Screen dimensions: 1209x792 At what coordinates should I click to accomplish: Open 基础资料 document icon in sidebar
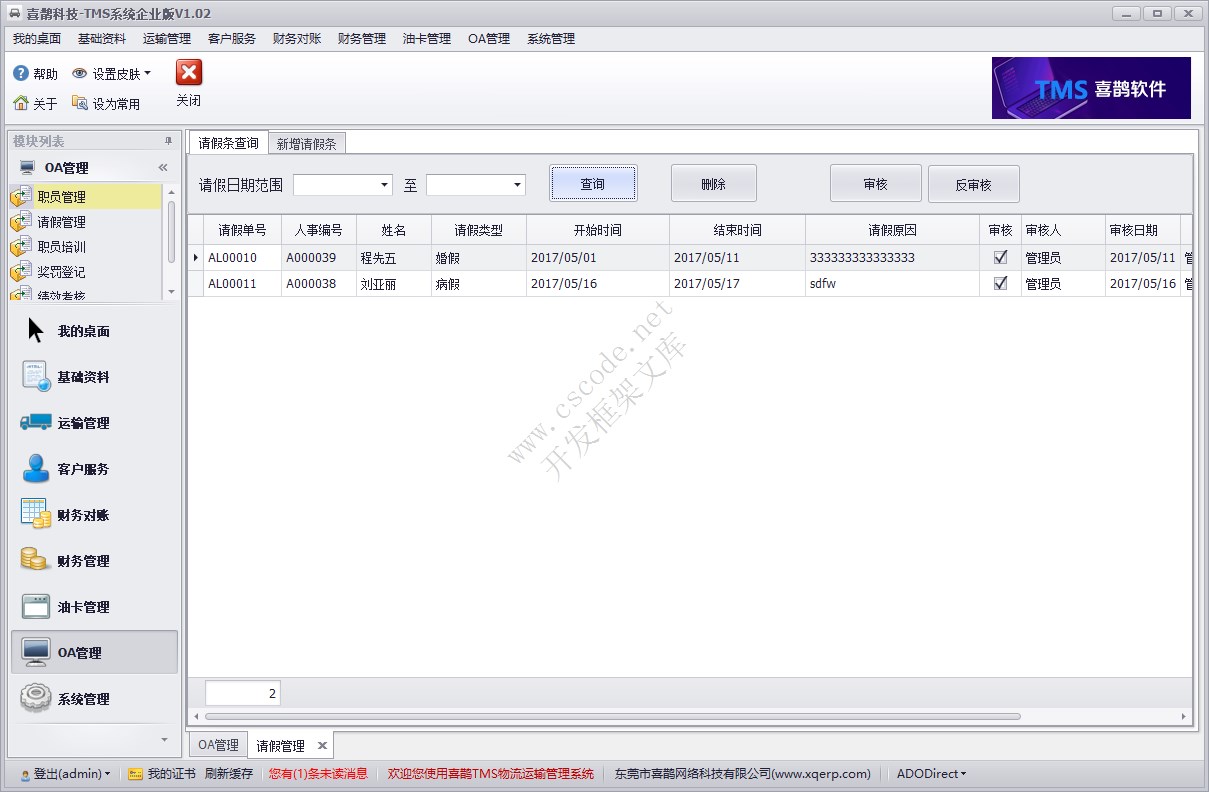click(36, 376)
